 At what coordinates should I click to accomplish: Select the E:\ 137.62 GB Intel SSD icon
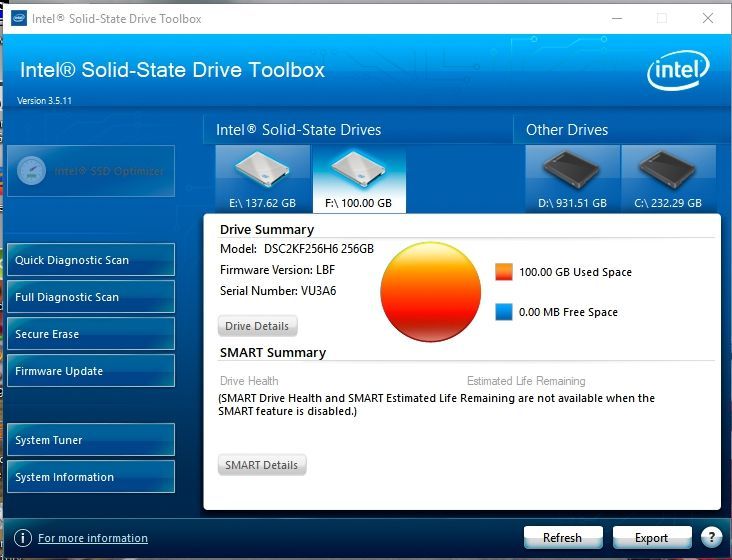point(262,172)
